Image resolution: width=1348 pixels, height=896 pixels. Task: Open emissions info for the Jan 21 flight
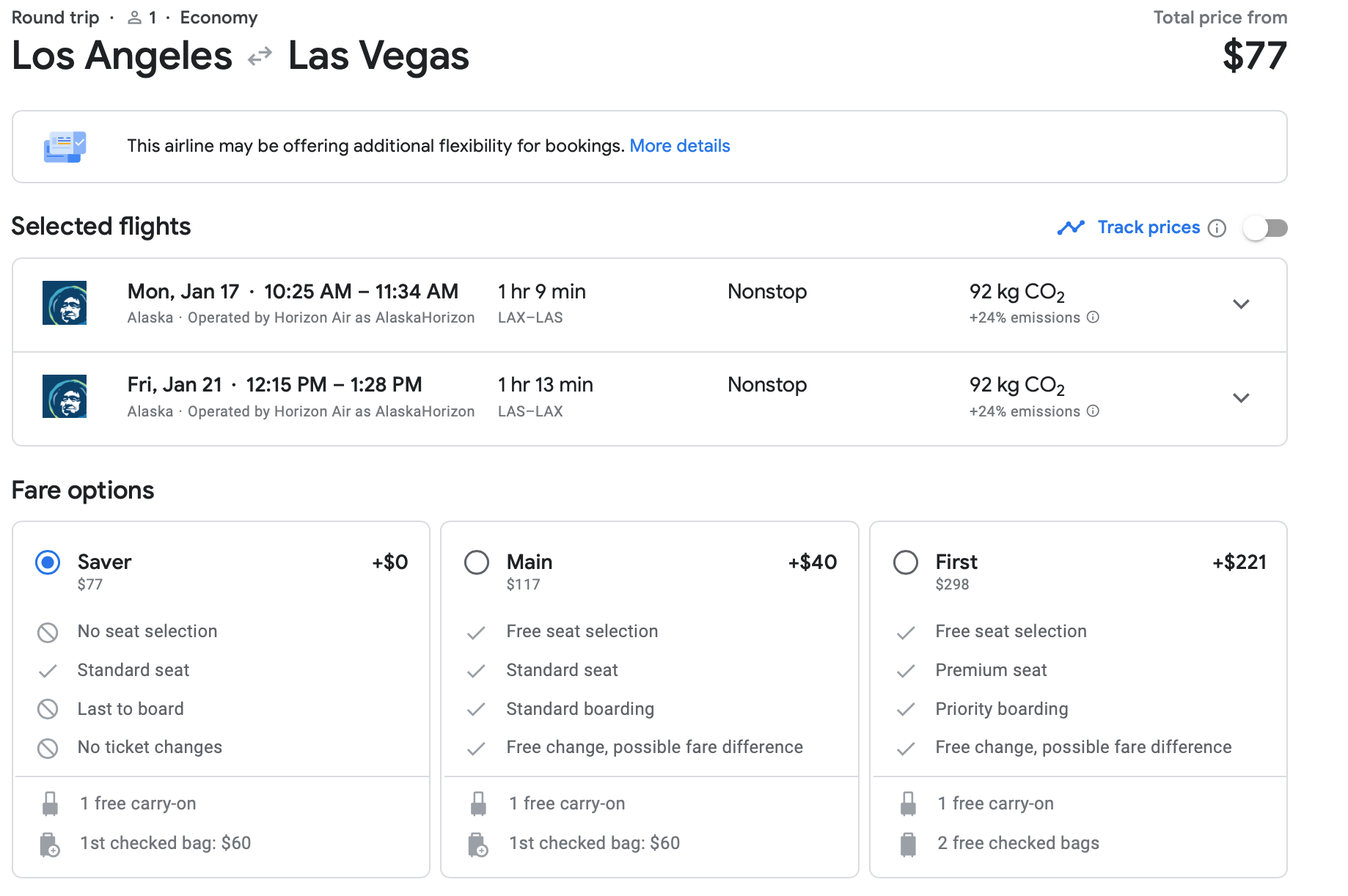point(1093,411)
